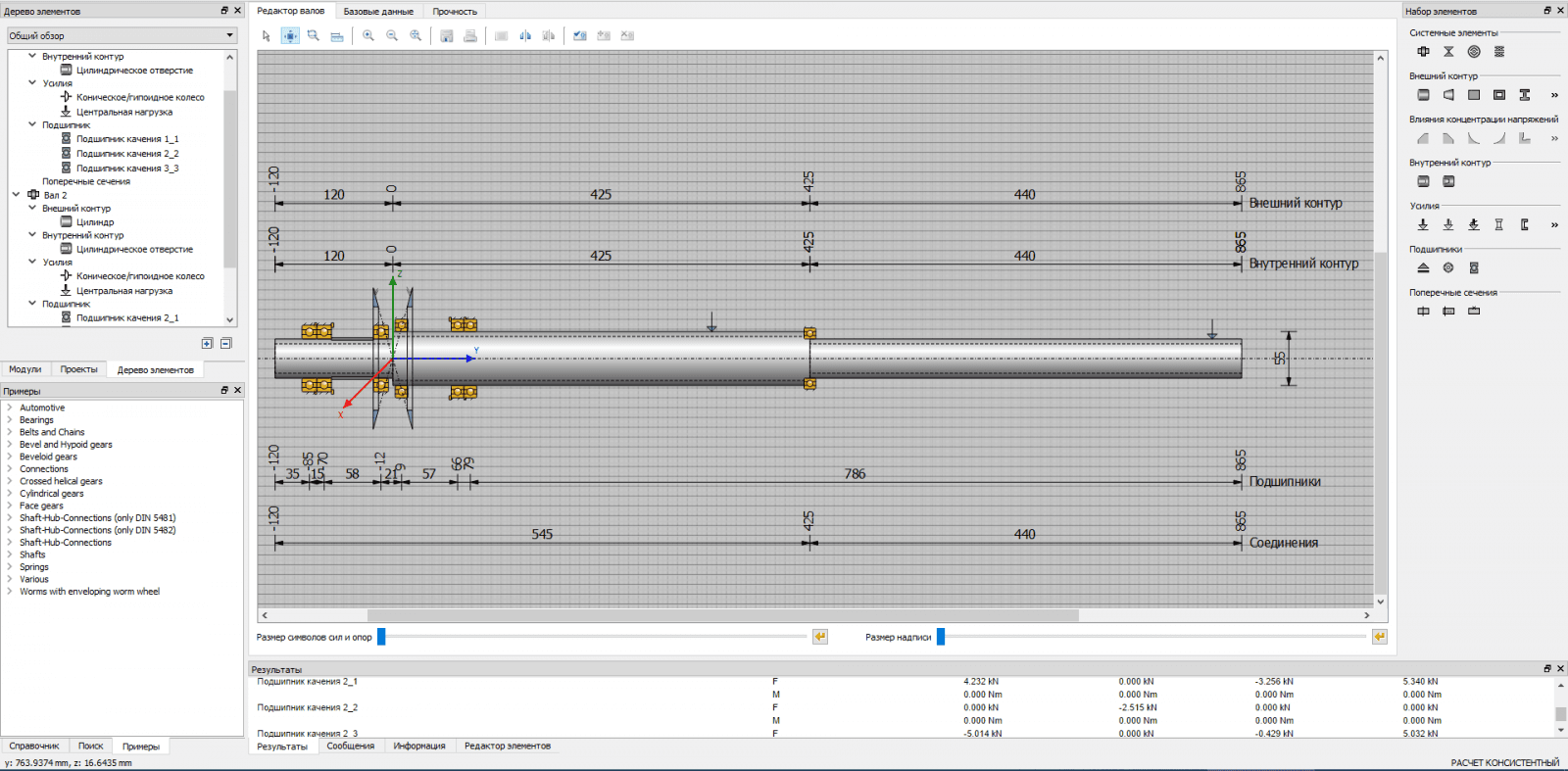Viewport: 1568px width, 771px height.
Task: Collapse the Вал 2 tree node
Action: tap(17, 195)
